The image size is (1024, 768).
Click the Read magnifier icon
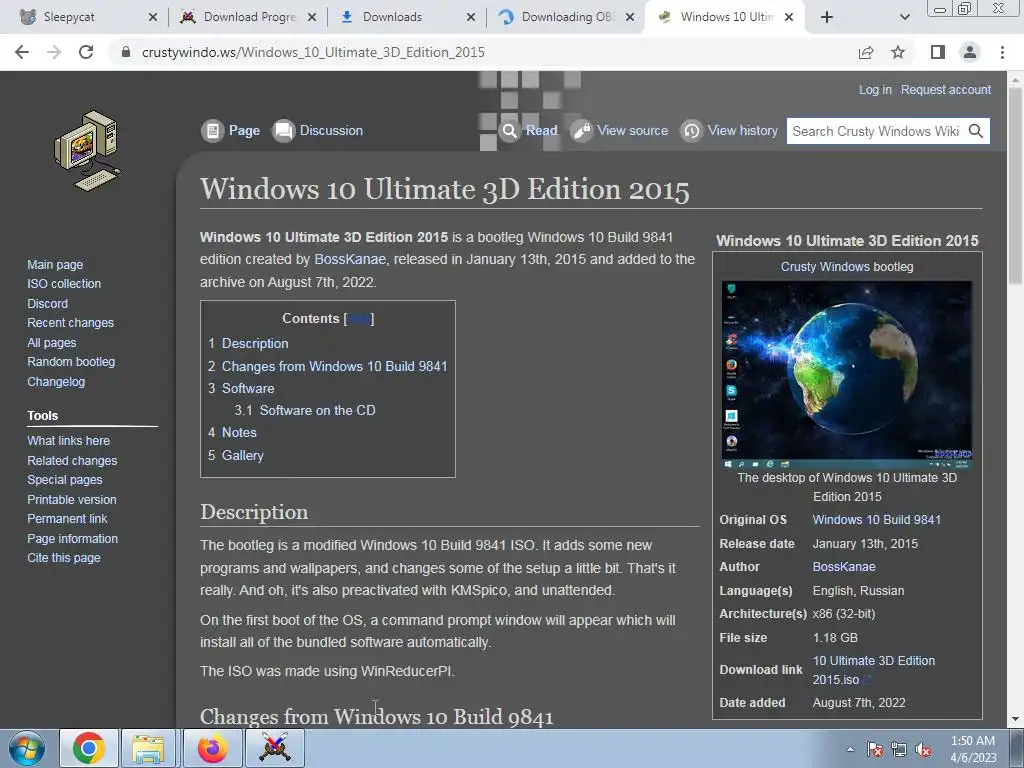pos(509,131)
